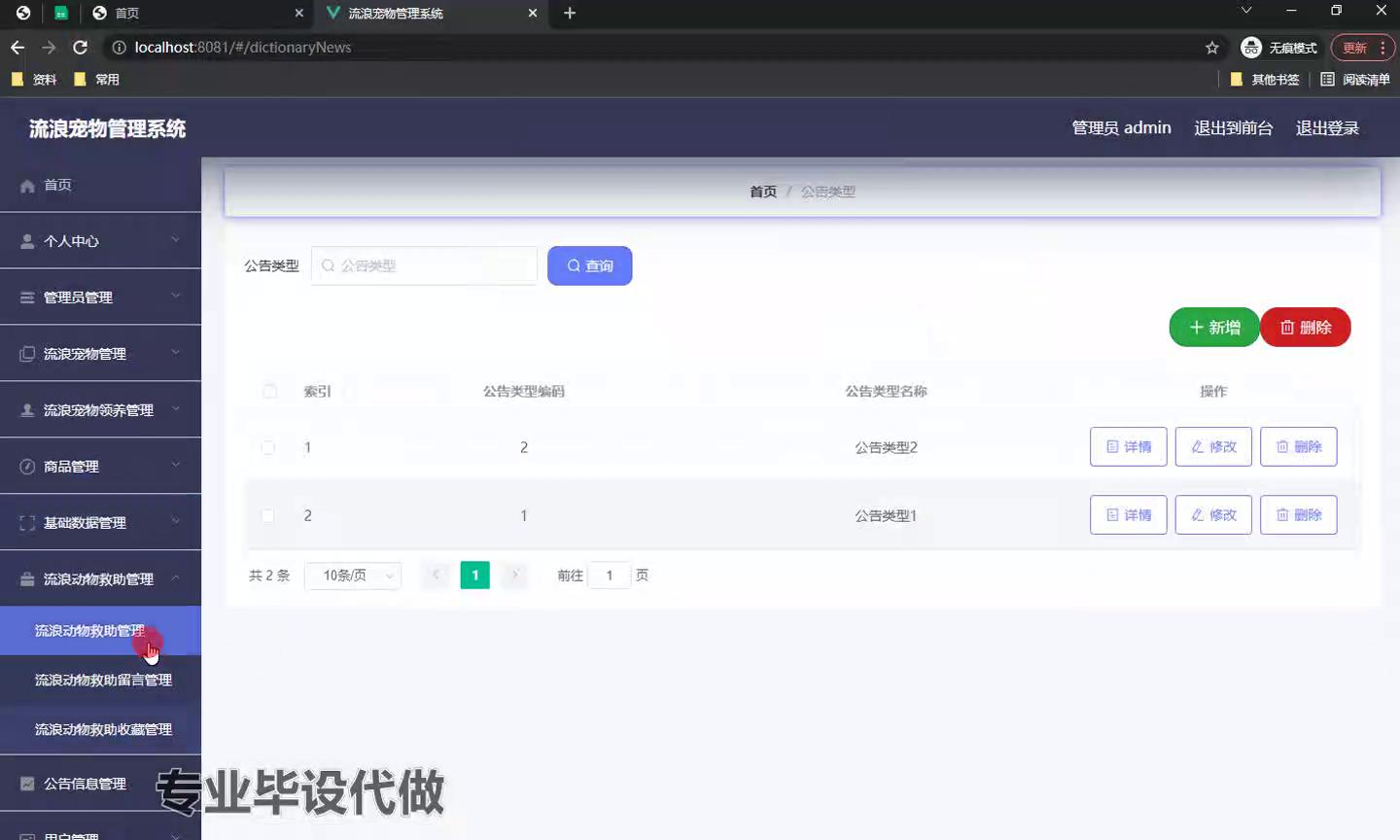Click the 退出登录 link in header
This screenshot has width=1400, height=840.
(1326, 128)
